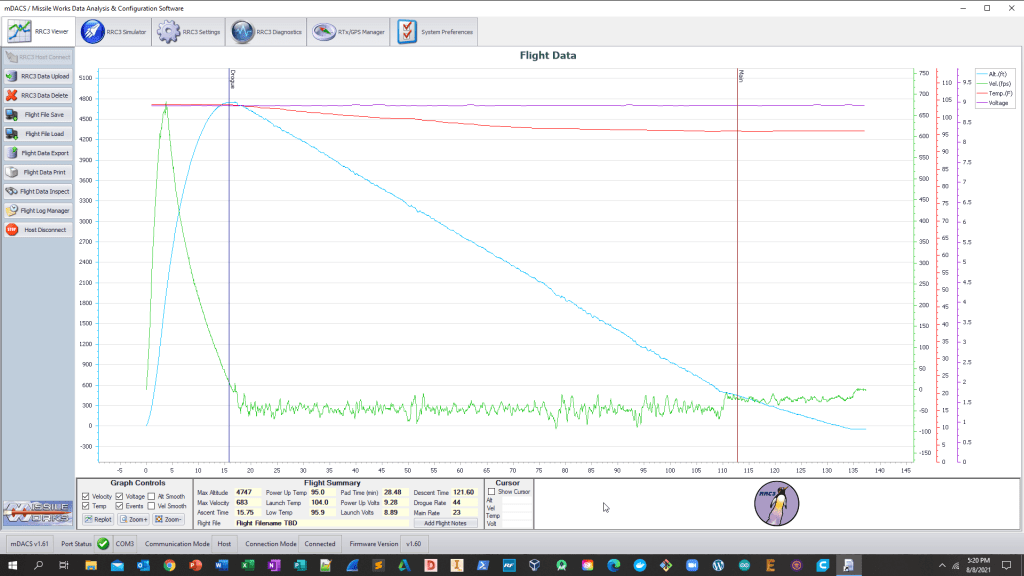This screenshot has width=1024, height=576.
Task: Toggle the Events checkbox off
Action: point(119,506)
